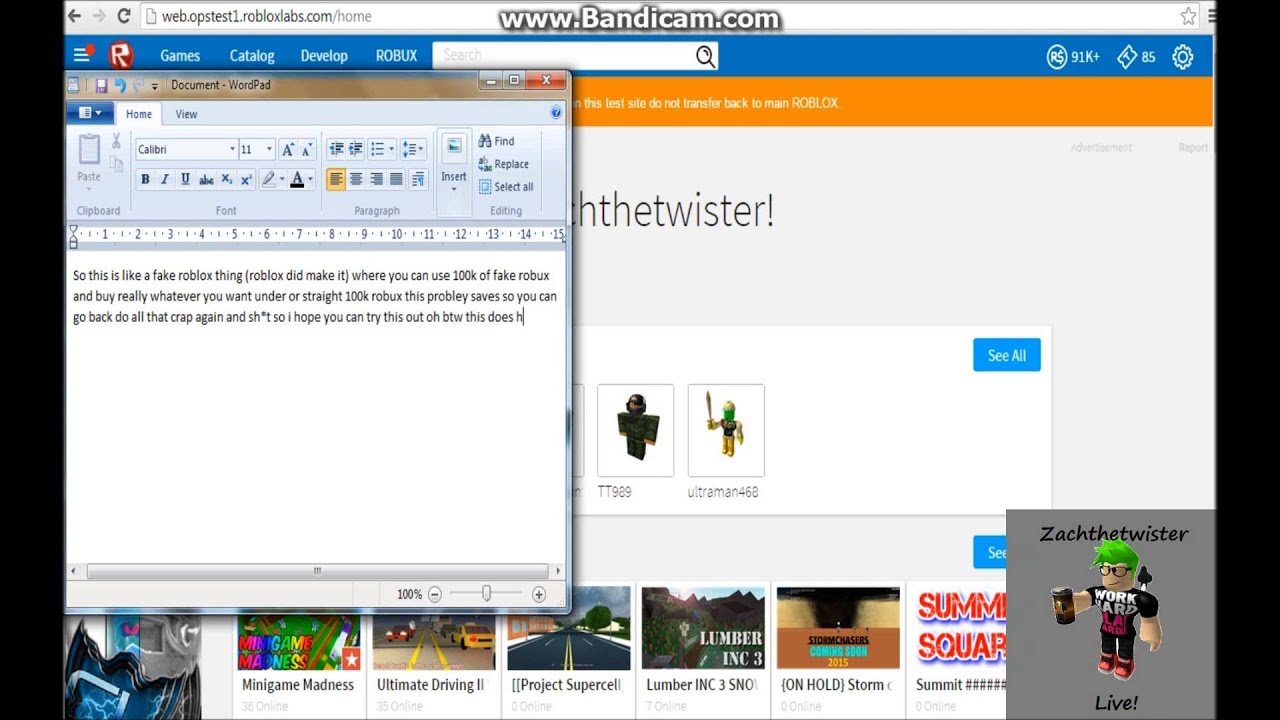Select the Italic formatting icon
Image resolution: width=1280 pixels, height=720 pixels.
click(x=163, y=179)
